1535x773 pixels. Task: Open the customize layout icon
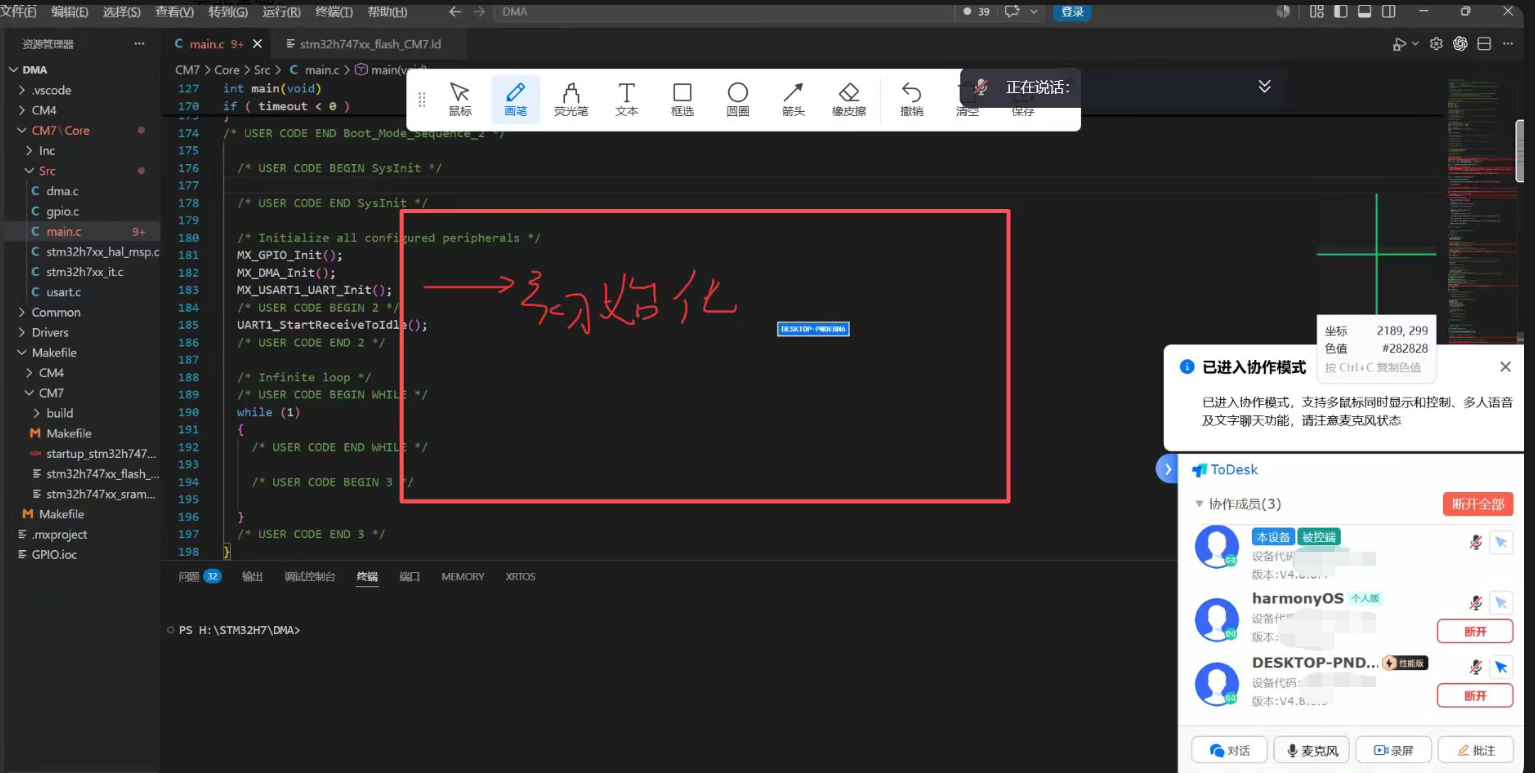[x=1316, y=12]
